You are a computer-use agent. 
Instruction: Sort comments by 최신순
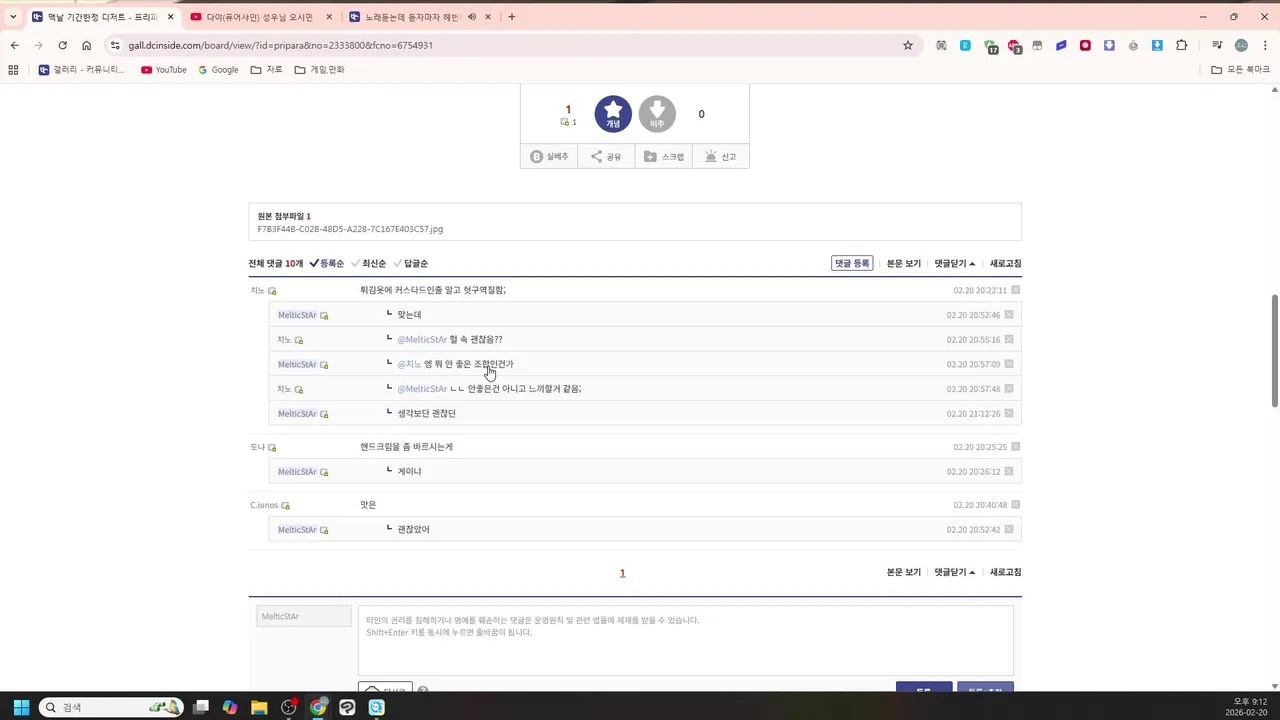(368, 264)
